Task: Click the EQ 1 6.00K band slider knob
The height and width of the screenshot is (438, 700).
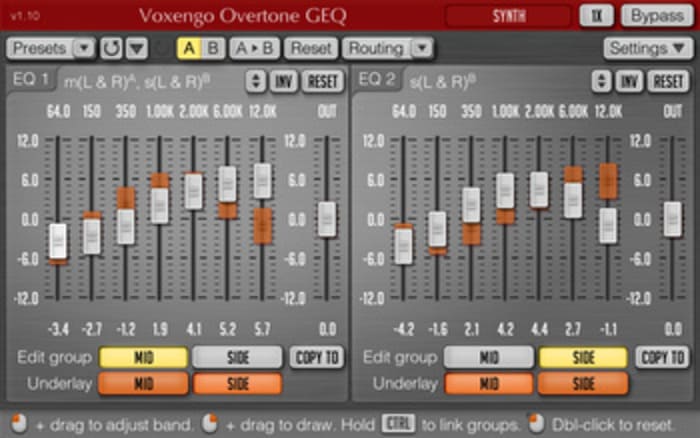Action: tap(227, 184)
